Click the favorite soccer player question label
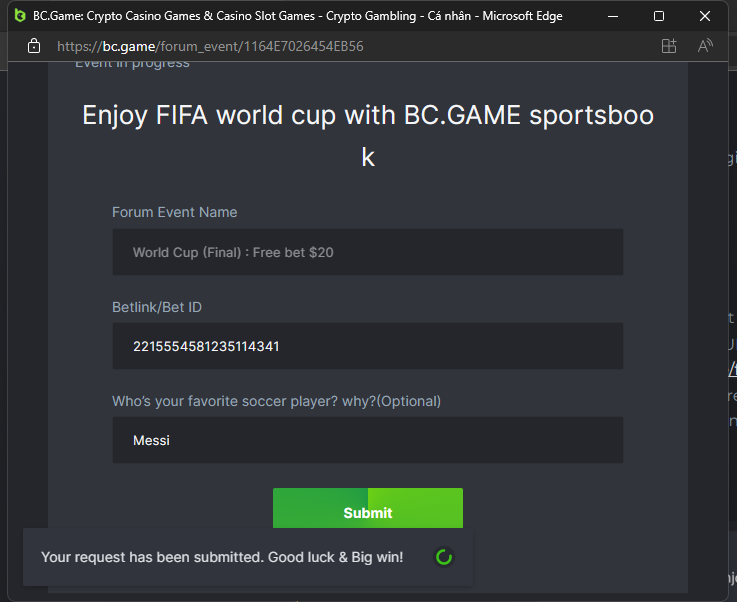The width and height of the screenshot is (737, 602). (x=276, y=401)
